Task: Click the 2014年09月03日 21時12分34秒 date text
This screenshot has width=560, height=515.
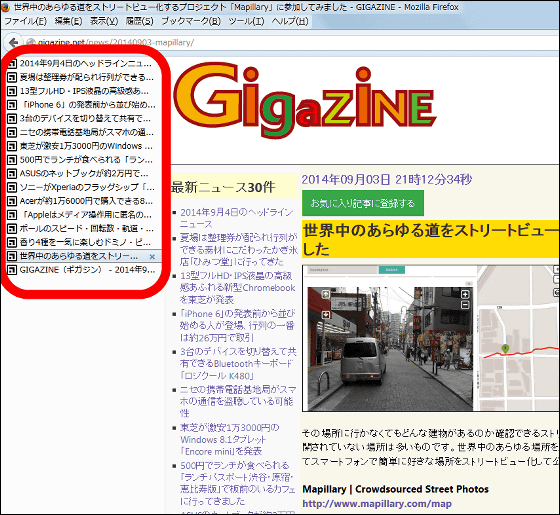Action: pyautogui.click(x=387, y=180)
